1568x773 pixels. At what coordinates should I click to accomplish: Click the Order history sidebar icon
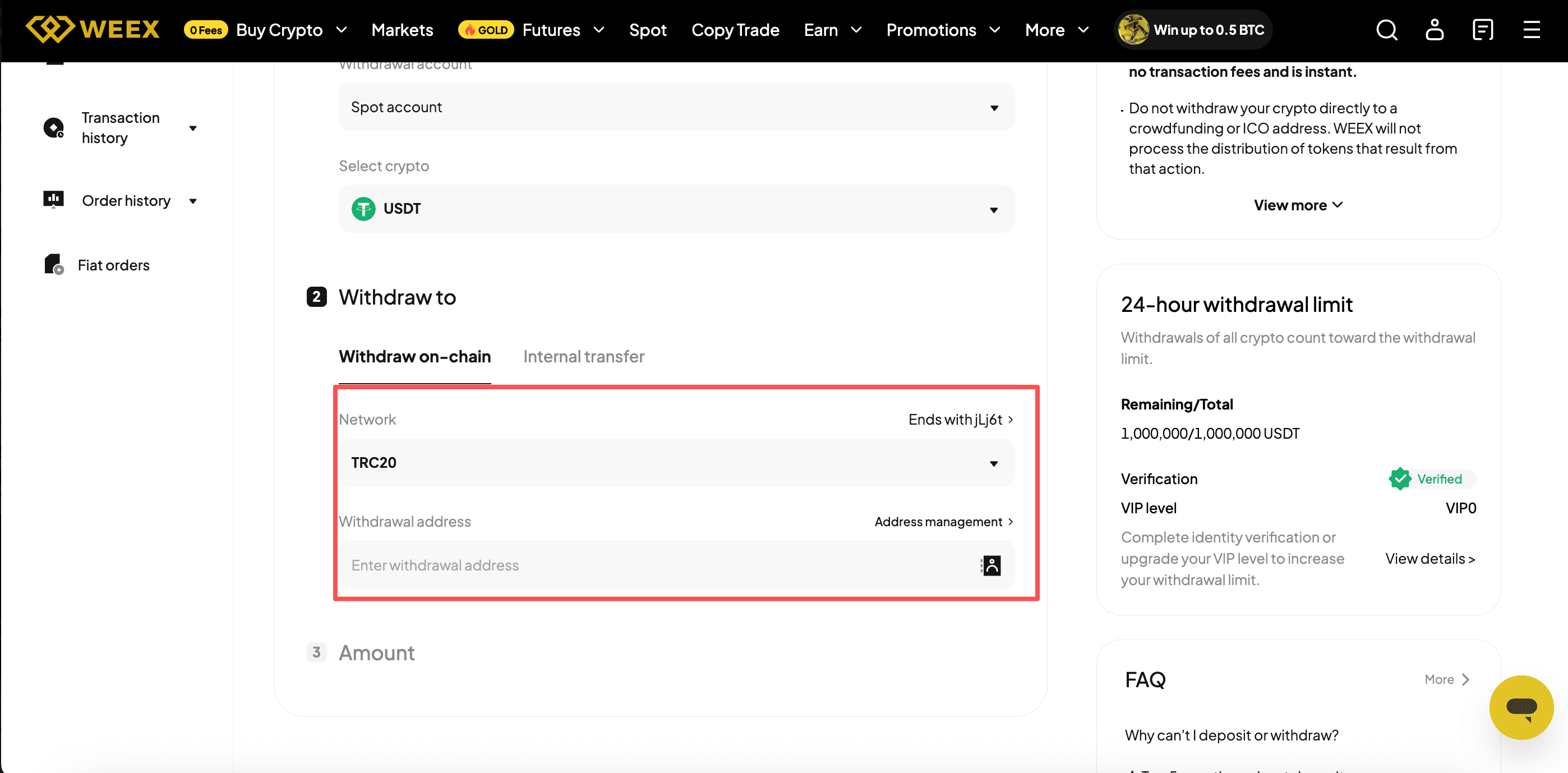point(54,200)
